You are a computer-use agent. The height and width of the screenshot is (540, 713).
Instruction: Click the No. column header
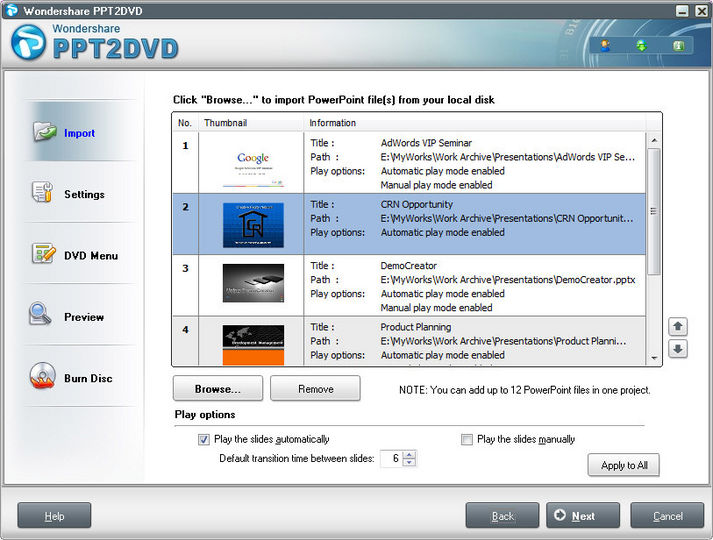(185, 123)
